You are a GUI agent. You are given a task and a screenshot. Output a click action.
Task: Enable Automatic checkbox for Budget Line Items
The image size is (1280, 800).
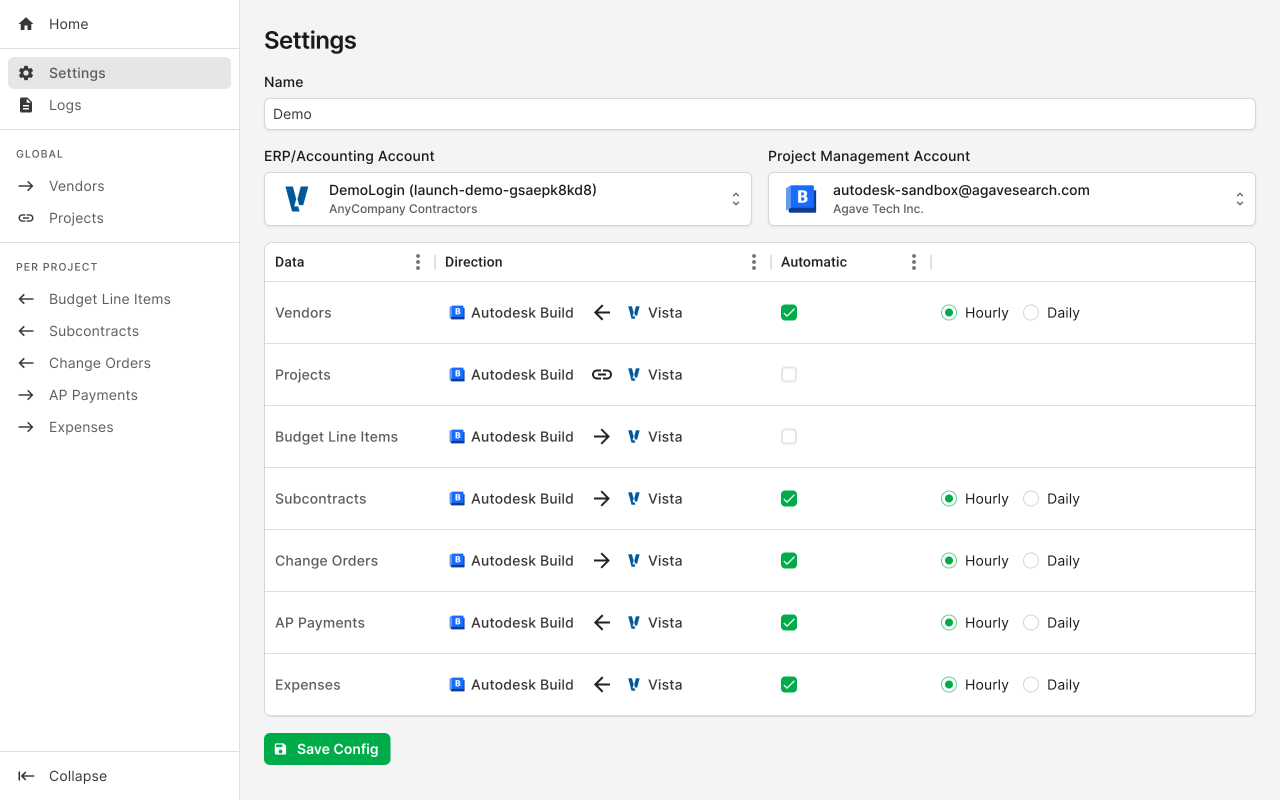point(789,437)
